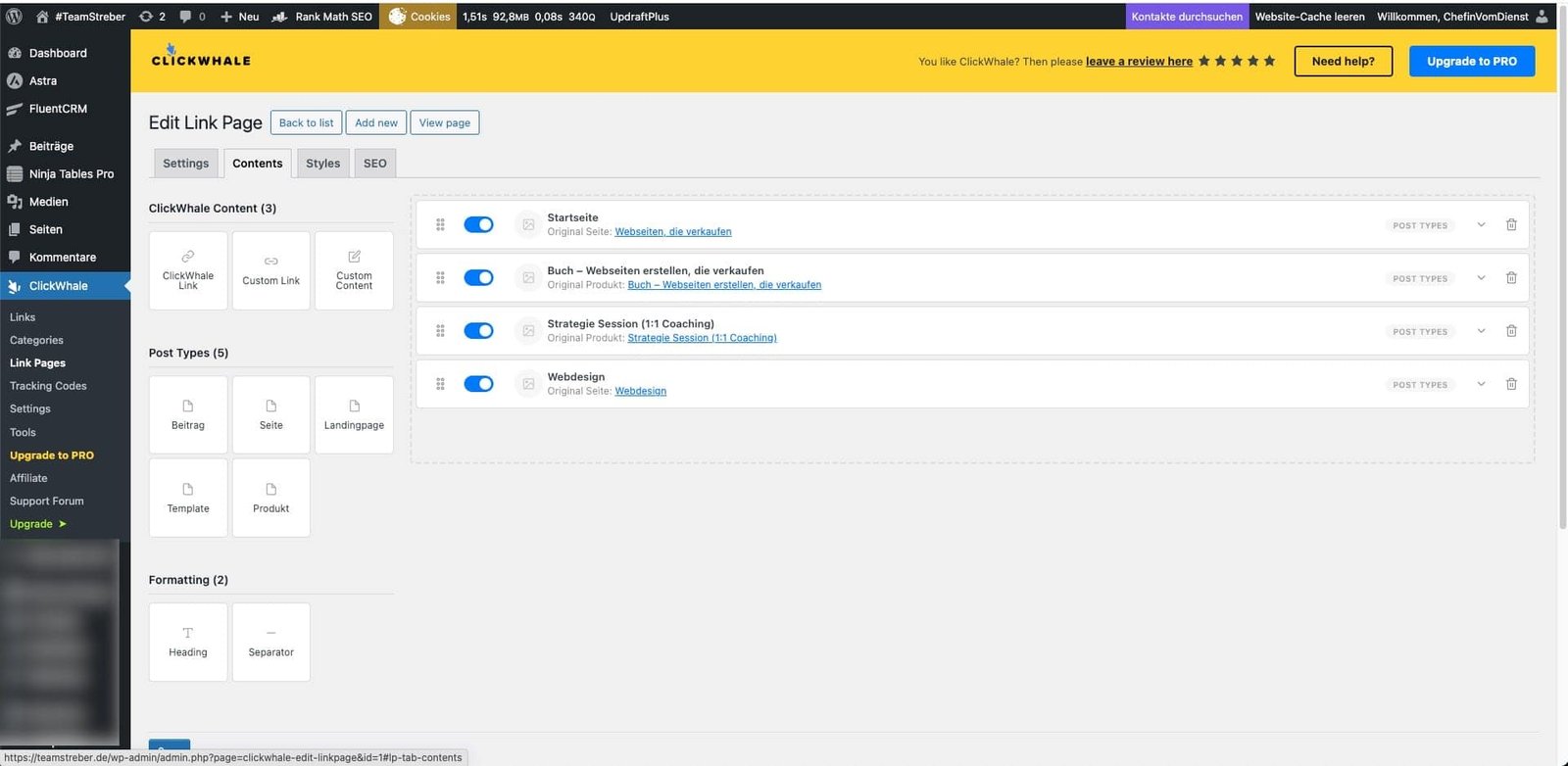
Task: Click image placeholder icon for Buch row
Action: pyautogui.click(x=528, y=278)
